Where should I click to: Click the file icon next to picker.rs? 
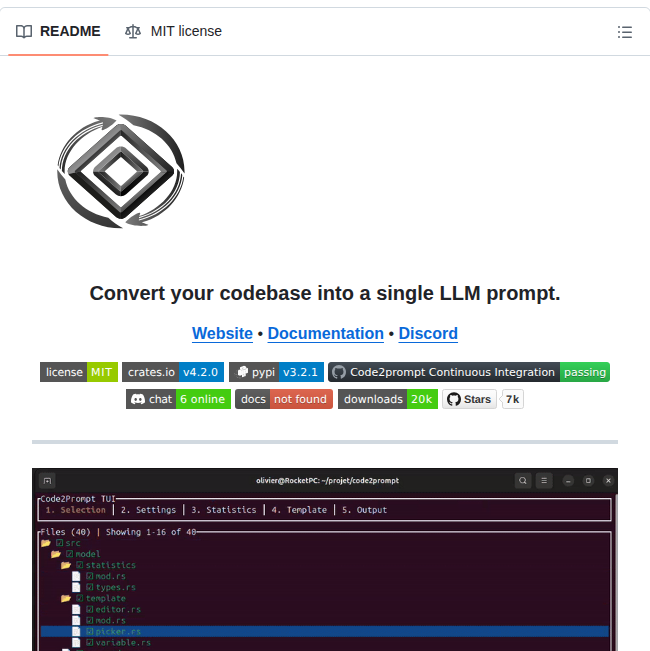(76, 631)
